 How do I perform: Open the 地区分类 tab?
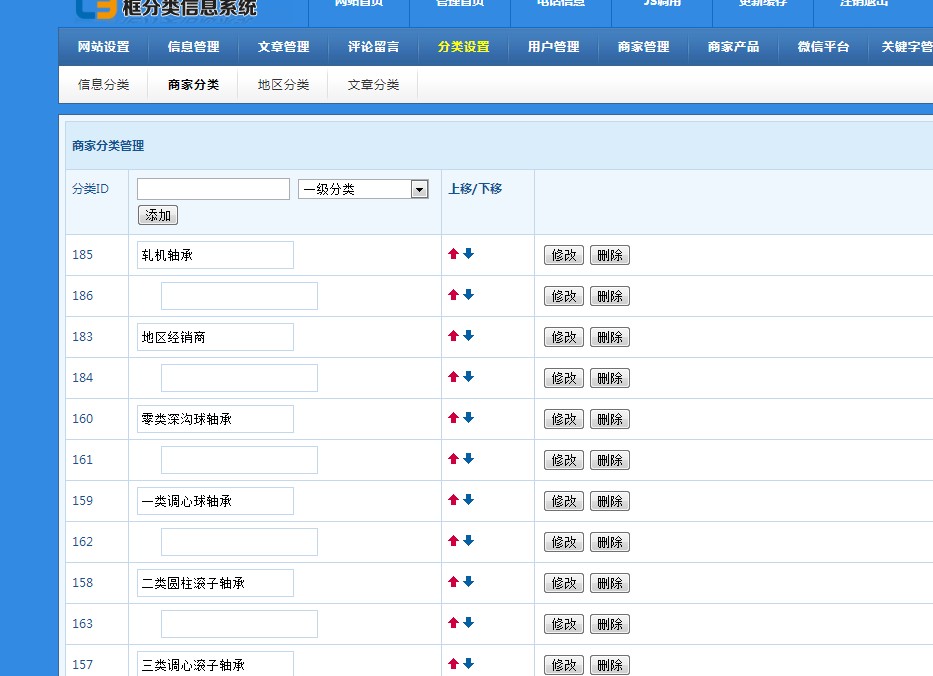(x=283, y=85)
